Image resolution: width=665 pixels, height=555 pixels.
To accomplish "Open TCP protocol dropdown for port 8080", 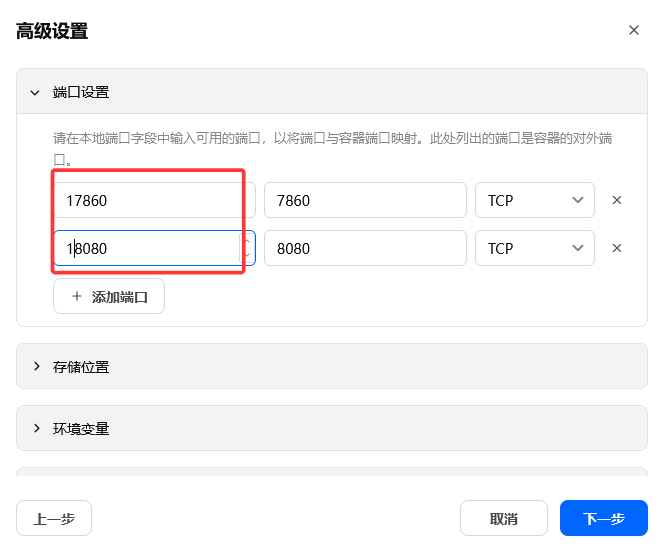I will click(534, 248).
